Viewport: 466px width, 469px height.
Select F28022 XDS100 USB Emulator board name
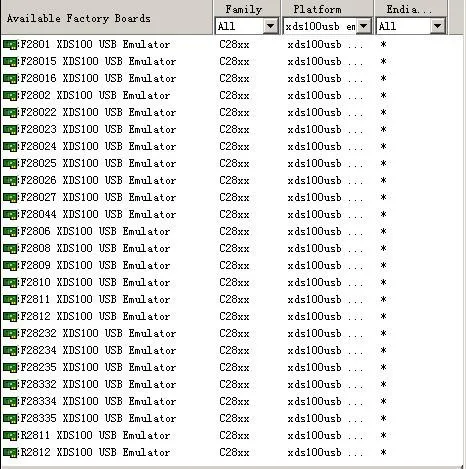coord(98,112)
